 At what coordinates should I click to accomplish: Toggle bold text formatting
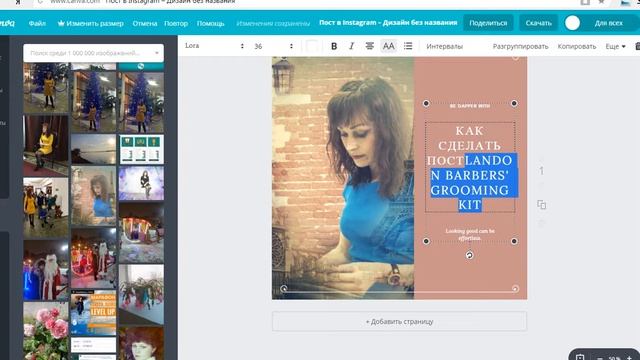coord(334,46)
